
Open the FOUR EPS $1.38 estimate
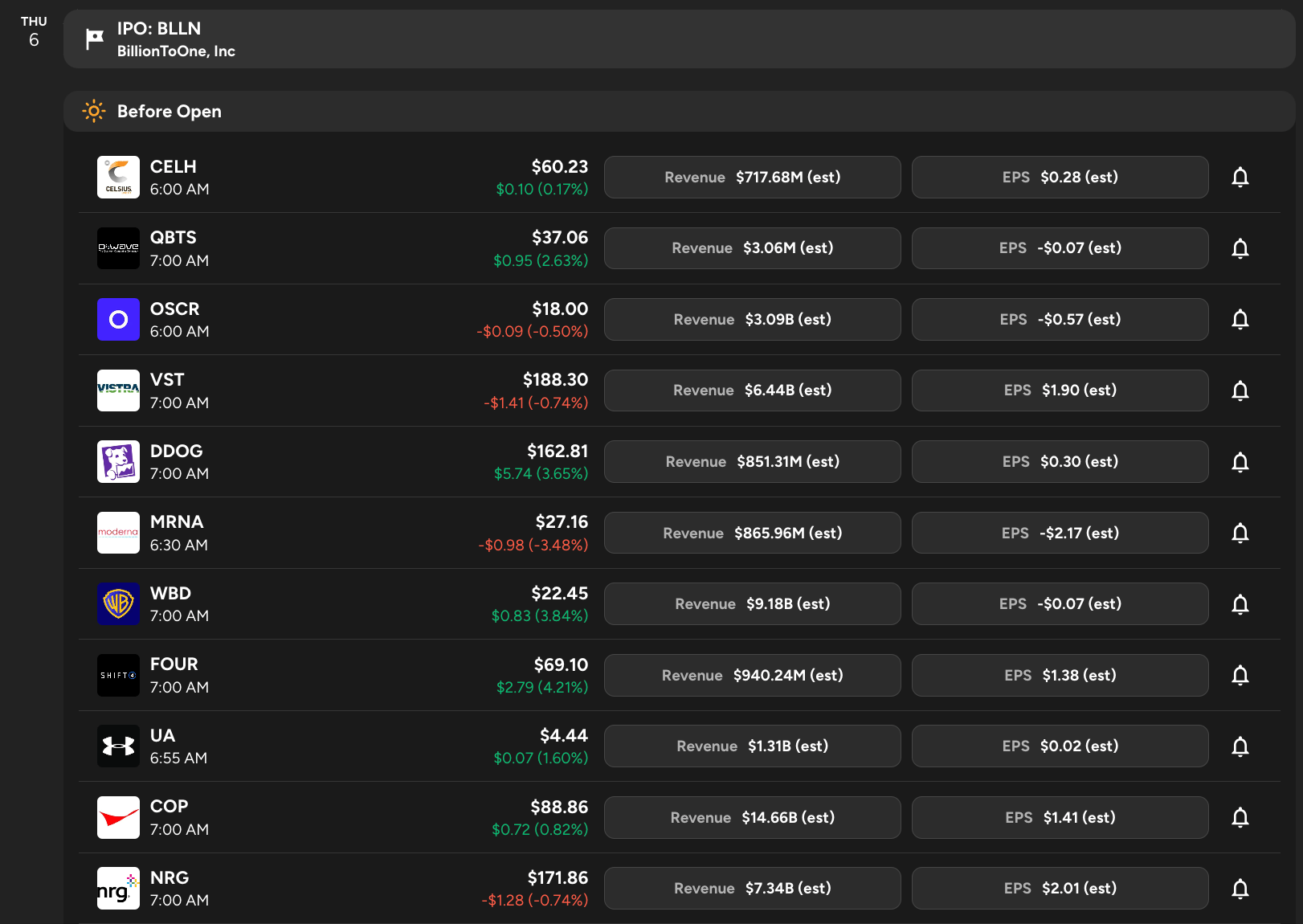(x=1060, y=675)
